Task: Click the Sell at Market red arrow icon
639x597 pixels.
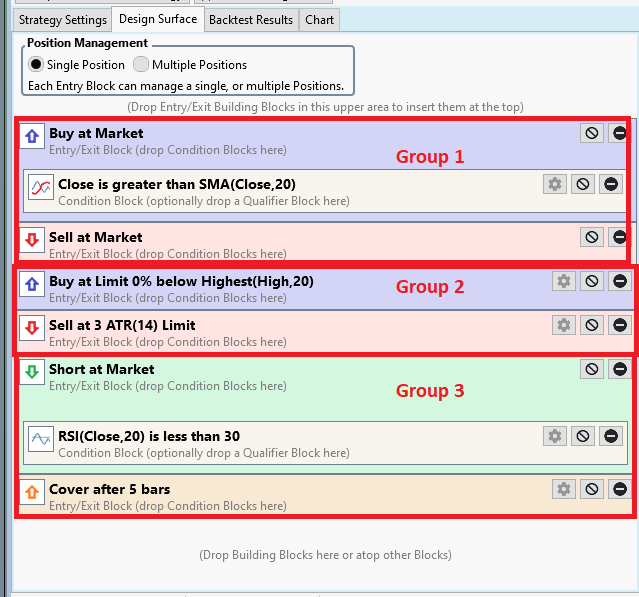Action: 32,240
